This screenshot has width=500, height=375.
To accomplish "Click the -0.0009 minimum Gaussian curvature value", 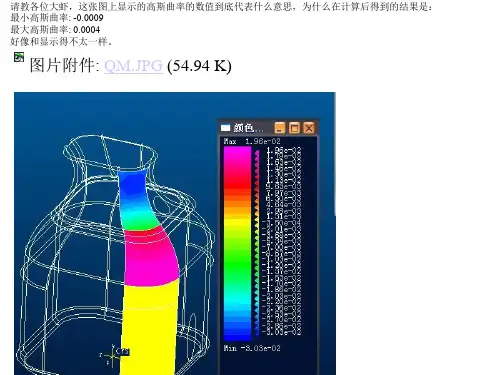I will pyautogui.click(x=88, y=18).
